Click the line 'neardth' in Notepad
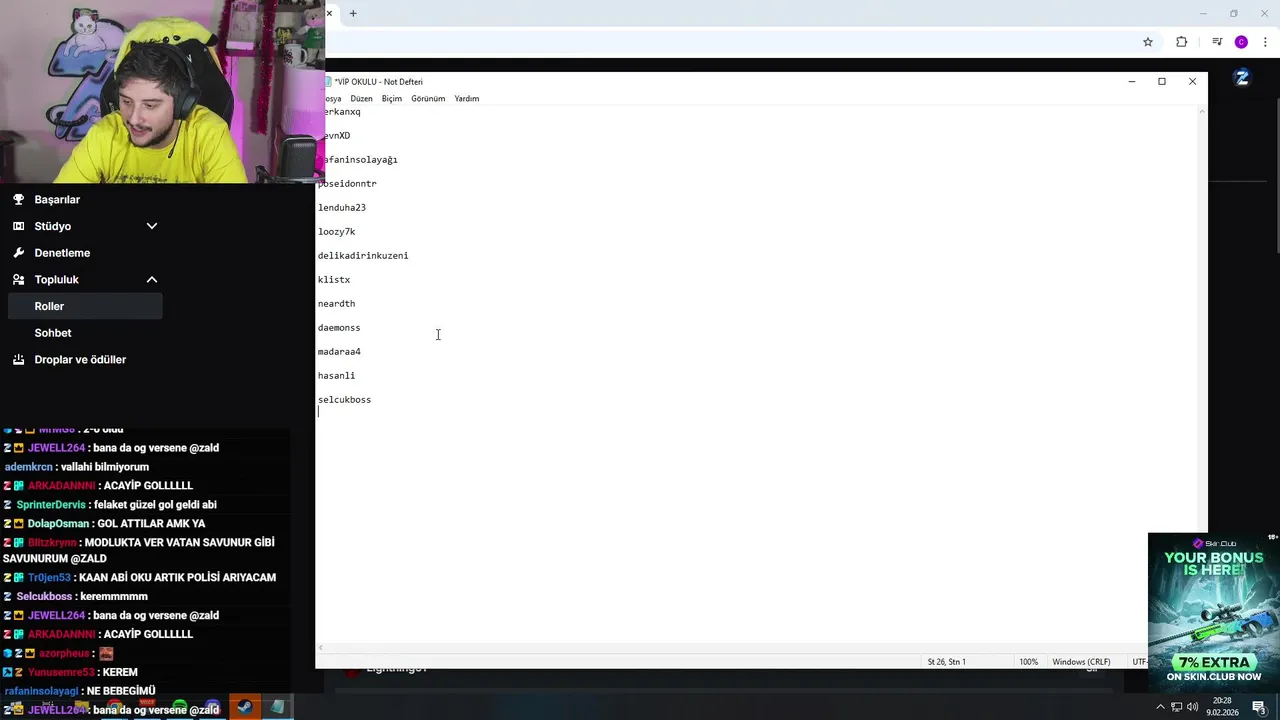Screen dimensions: 1280x720 click(x=336, y=304)
